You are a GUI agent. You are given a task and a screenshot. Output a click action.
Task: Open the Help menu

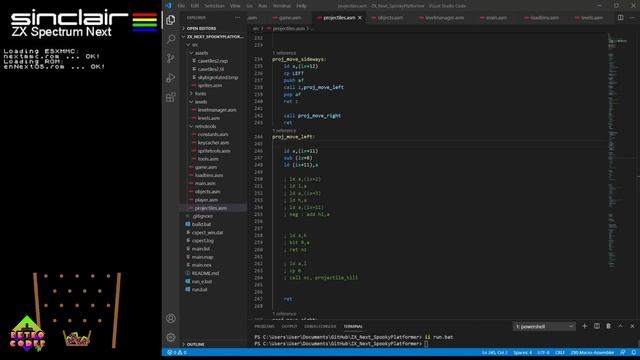(x=301, y=6)
